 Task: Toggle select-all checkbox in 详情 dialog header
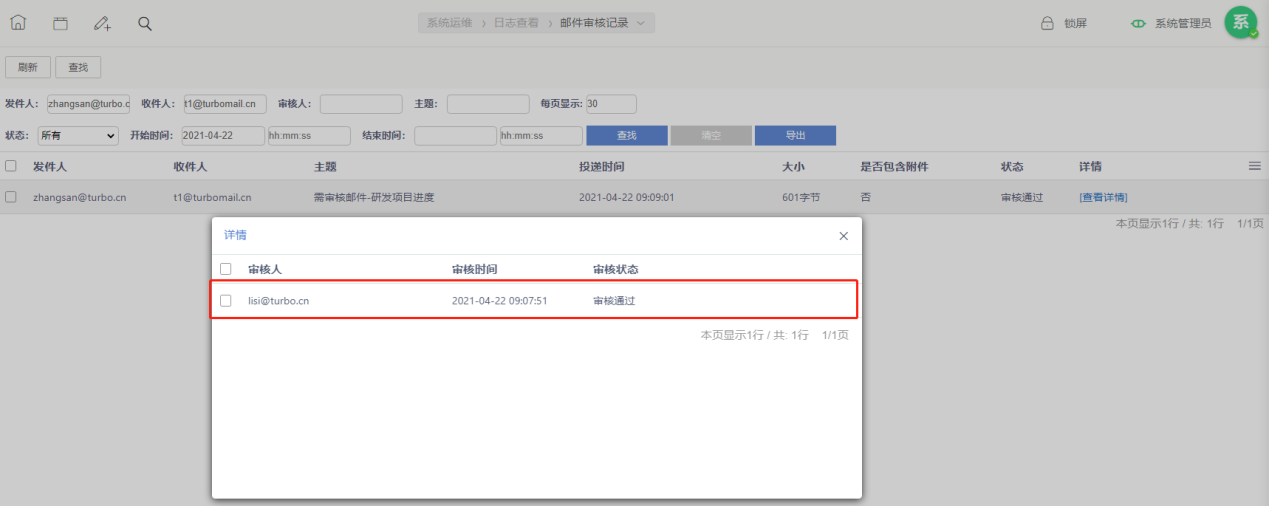226,269
